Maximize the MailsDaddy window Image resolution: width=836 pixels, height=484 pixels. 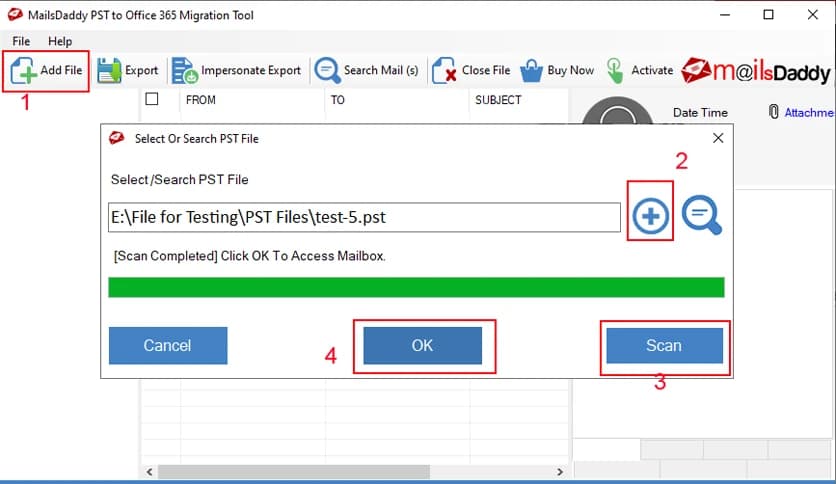(768, 14)
